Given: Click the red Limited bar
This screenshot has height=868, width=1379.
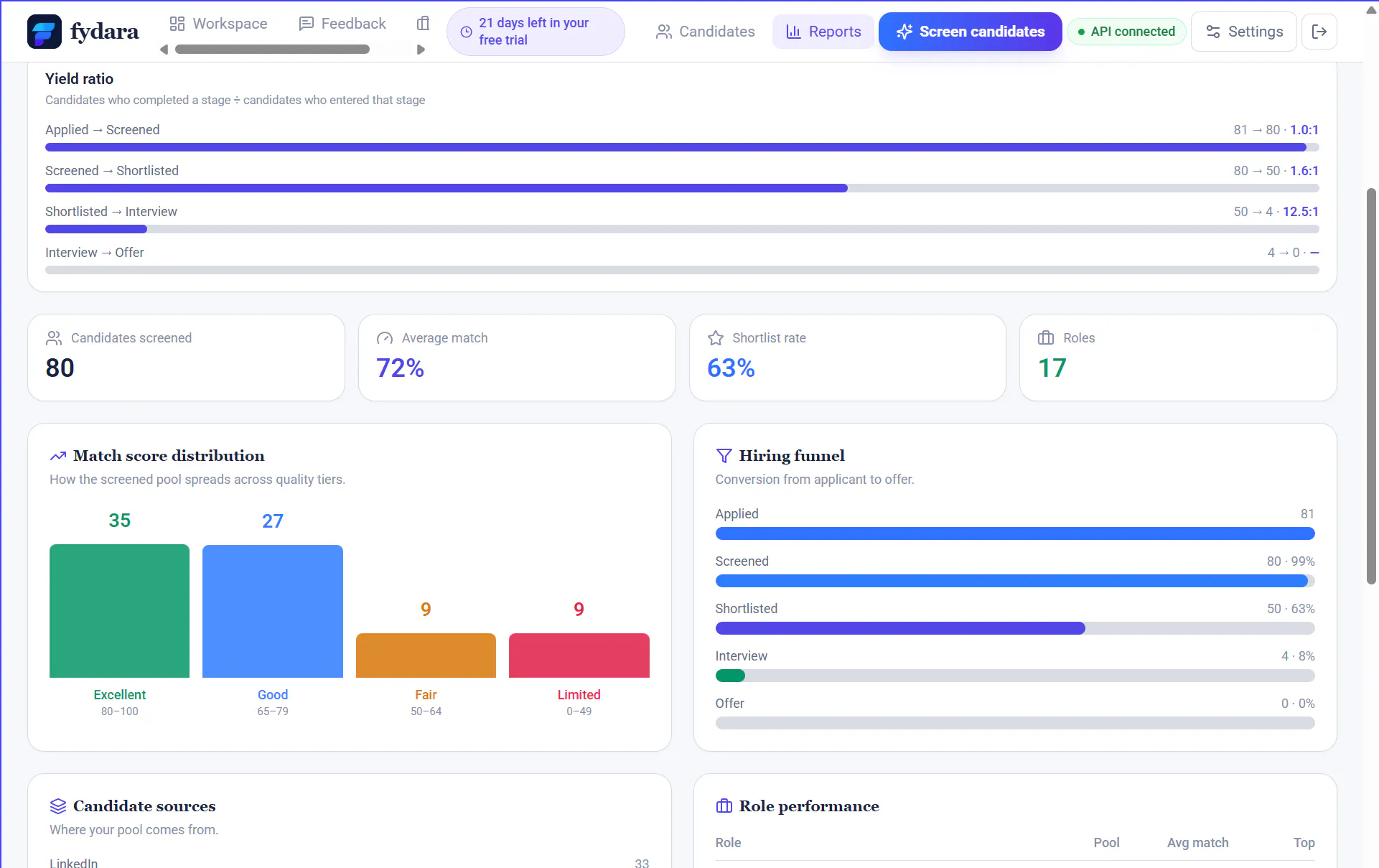Looking at the screenshot, I should tap(579, 655).
